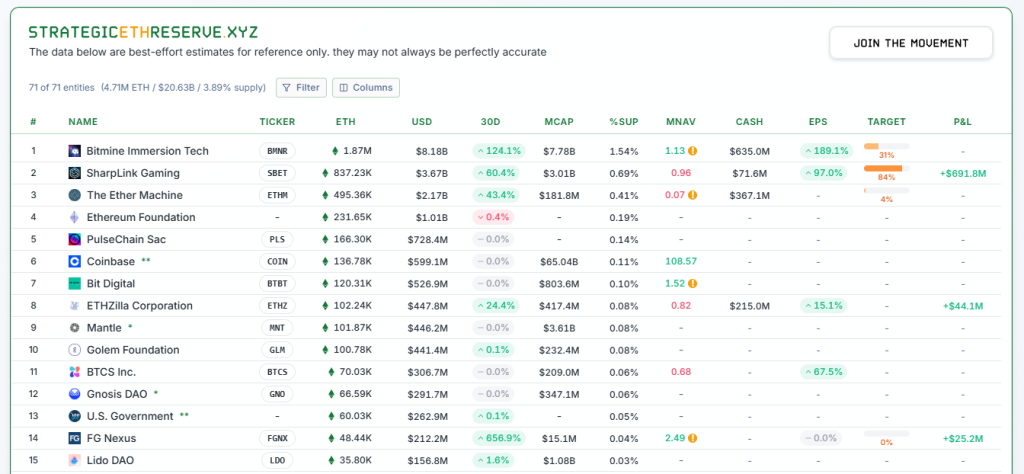This screenshot has height=474, width=1024.
Task: Click the Bitmine Immersion Tech logo icon
Action: (x=74, y=151)
